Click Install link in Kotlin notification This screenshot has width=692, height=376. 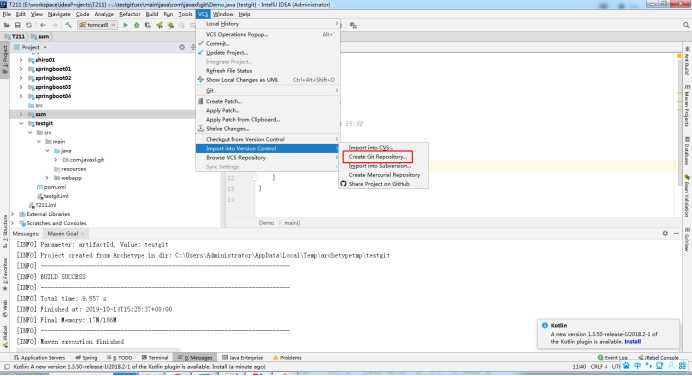(x=632, y=342)
